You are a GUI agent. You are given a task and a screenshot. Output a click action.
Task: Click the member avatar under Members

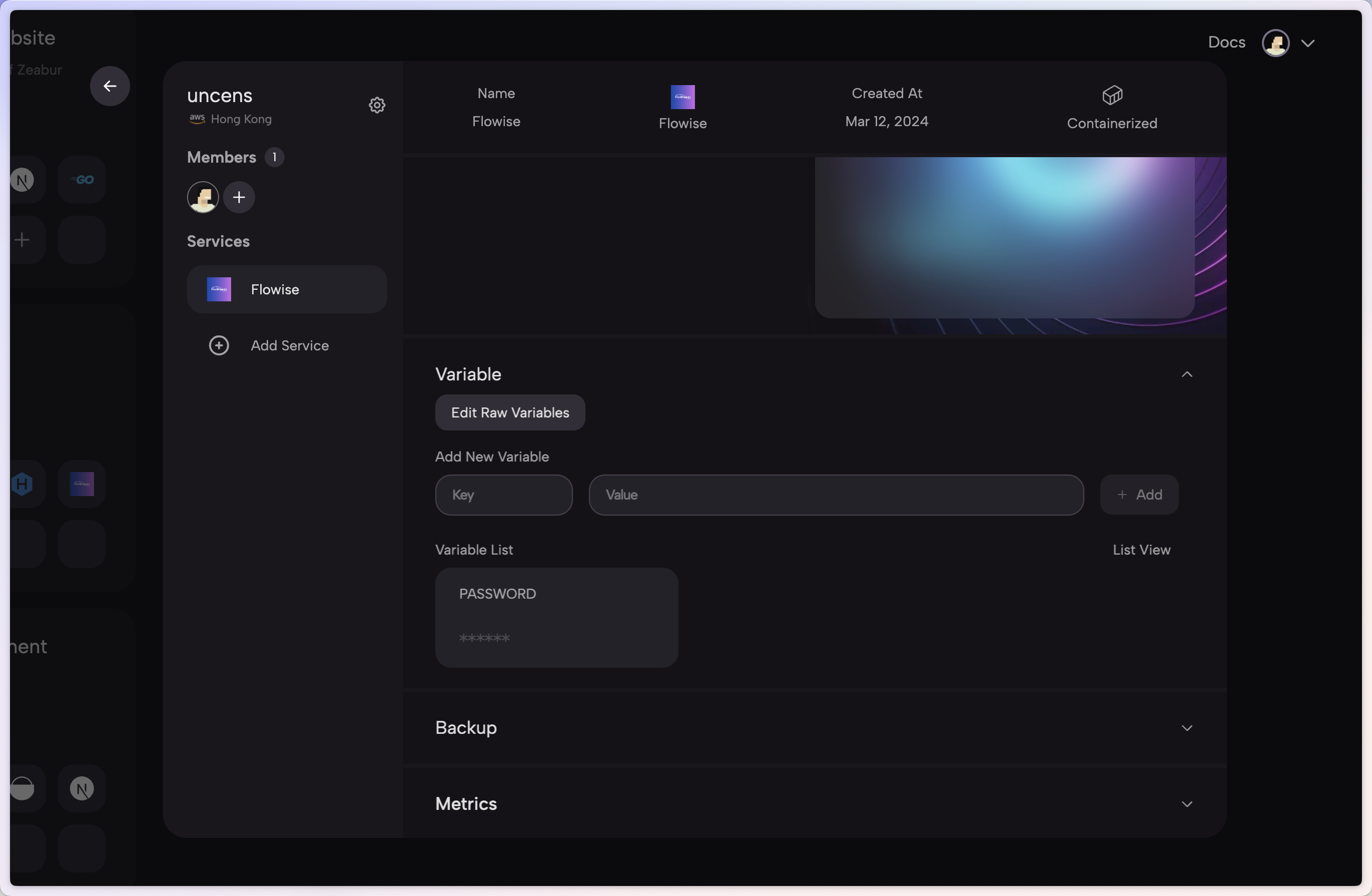(202, 197)
